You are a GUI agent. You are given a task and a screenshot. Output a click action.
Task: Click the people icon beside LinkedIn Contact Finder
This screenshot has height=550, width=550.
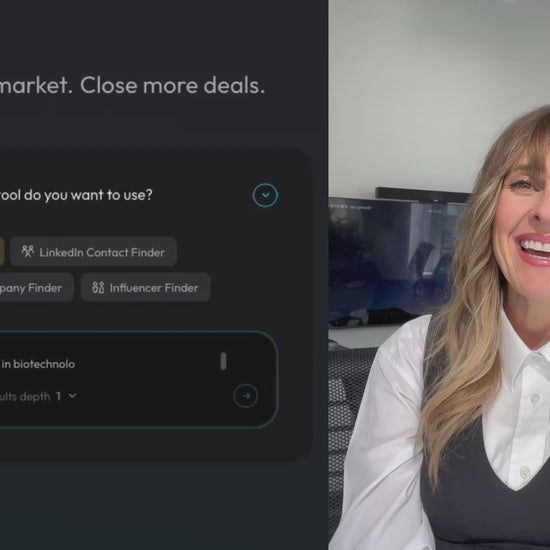28,251
